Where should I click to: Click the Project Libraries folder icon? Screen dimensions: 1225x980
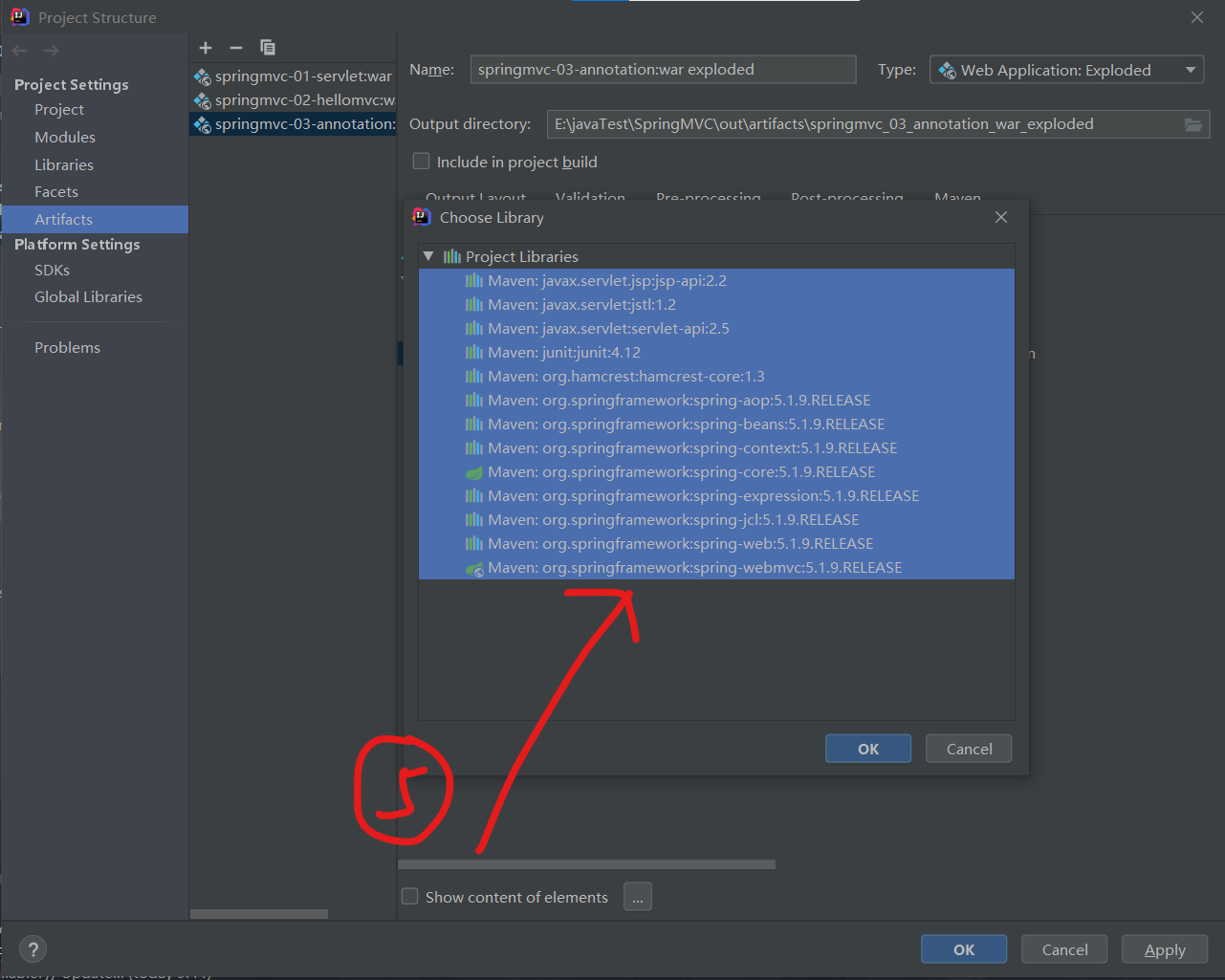pos(452,256)
